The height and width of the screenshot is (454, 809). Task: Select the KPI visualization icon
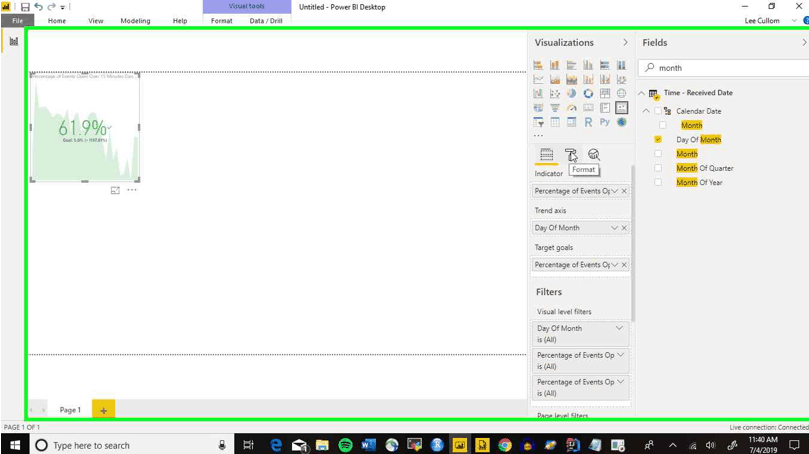pyautogui.click(x=621, y=108)
